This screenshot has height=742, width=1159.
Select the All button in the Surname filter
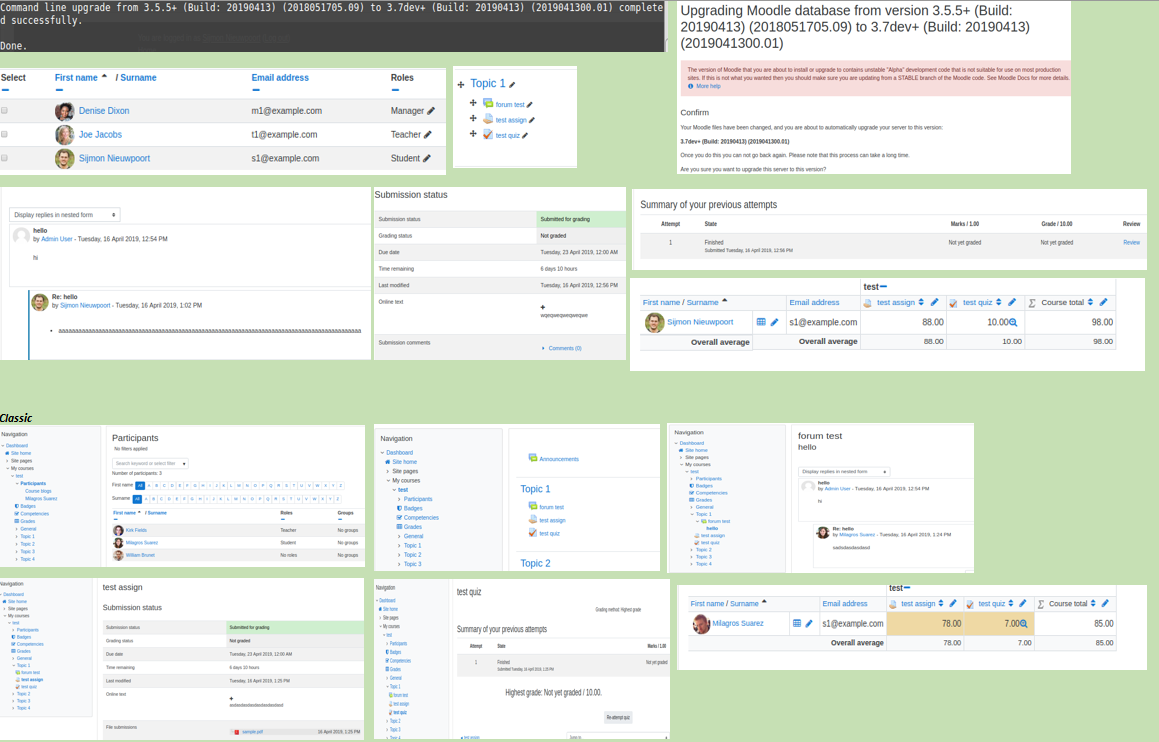(x=137, y=499)
